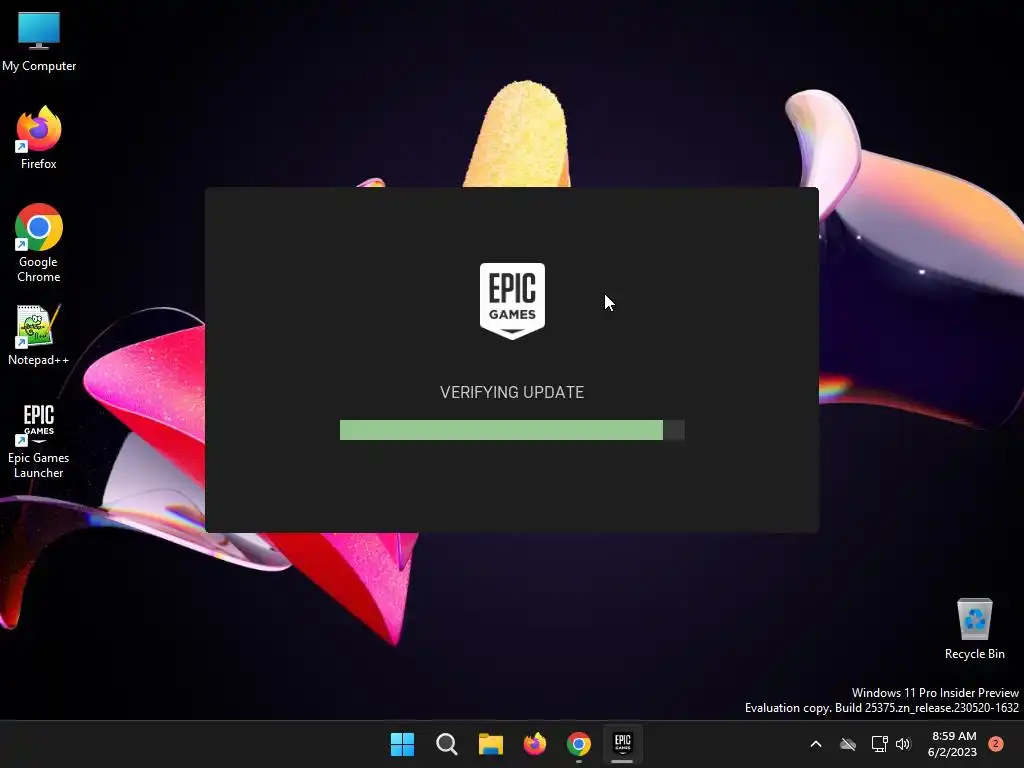The image size is (1024, 768).
Task: Switch to Chrome in the taskbar
Action: coord(579,744)
